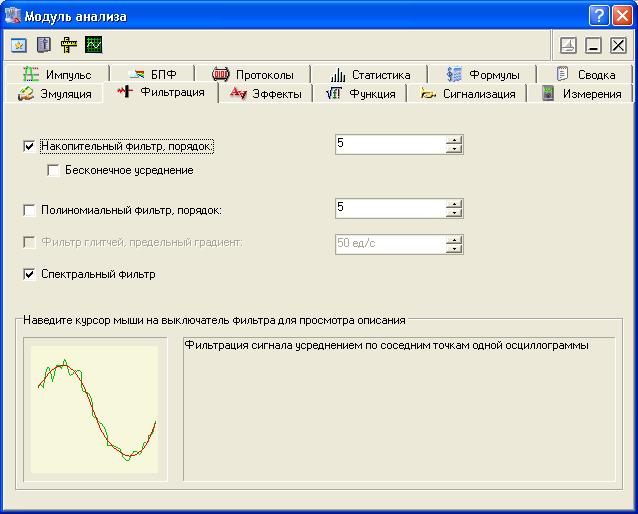Enable the Полиномиальный фильтр checkbox
This screenshot has width=638, height=514.
click(x=29, y=210)
